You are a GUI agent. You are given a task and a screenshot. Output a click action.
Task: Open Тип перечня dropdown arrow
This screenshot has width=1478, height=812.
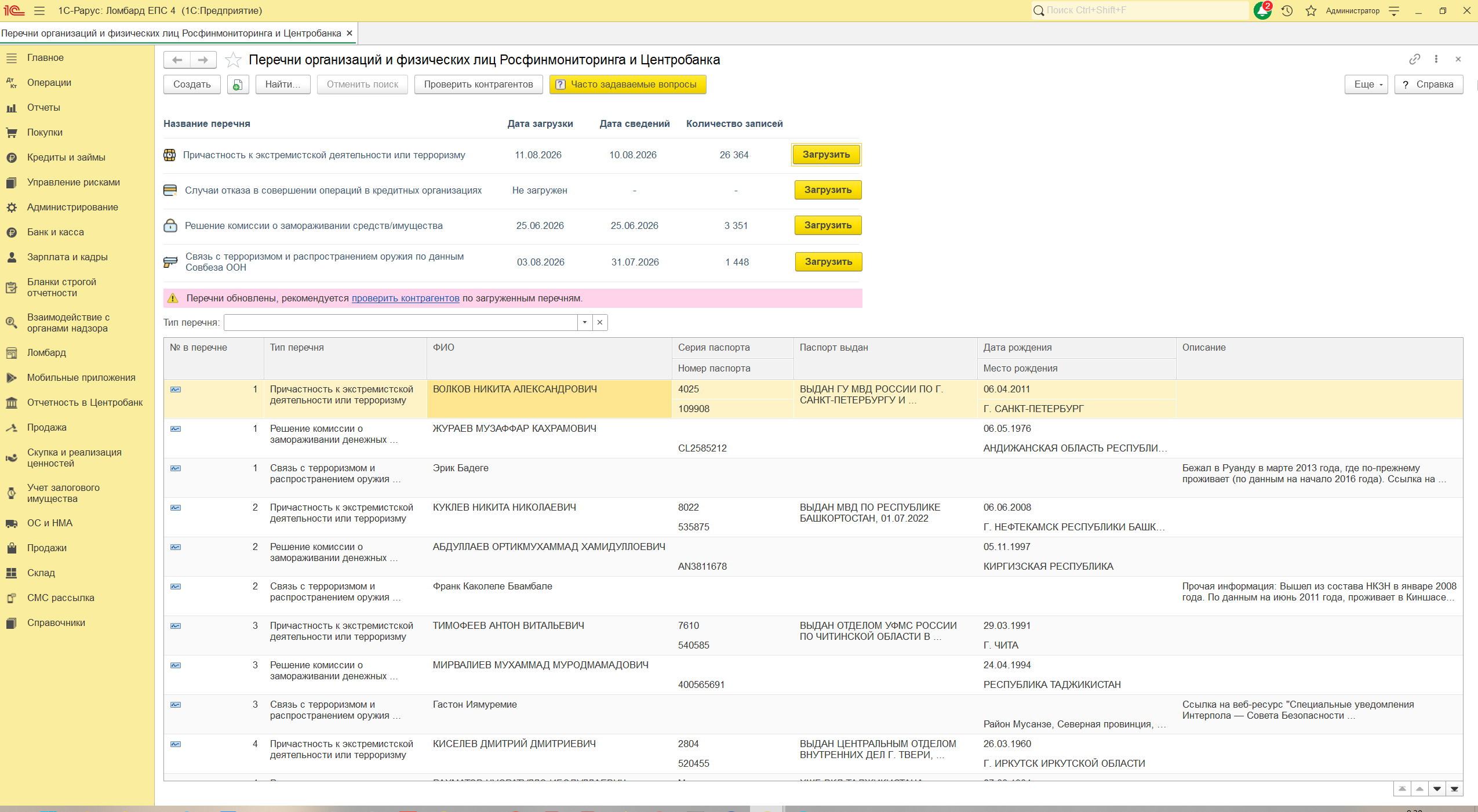[x=585, y=322]
